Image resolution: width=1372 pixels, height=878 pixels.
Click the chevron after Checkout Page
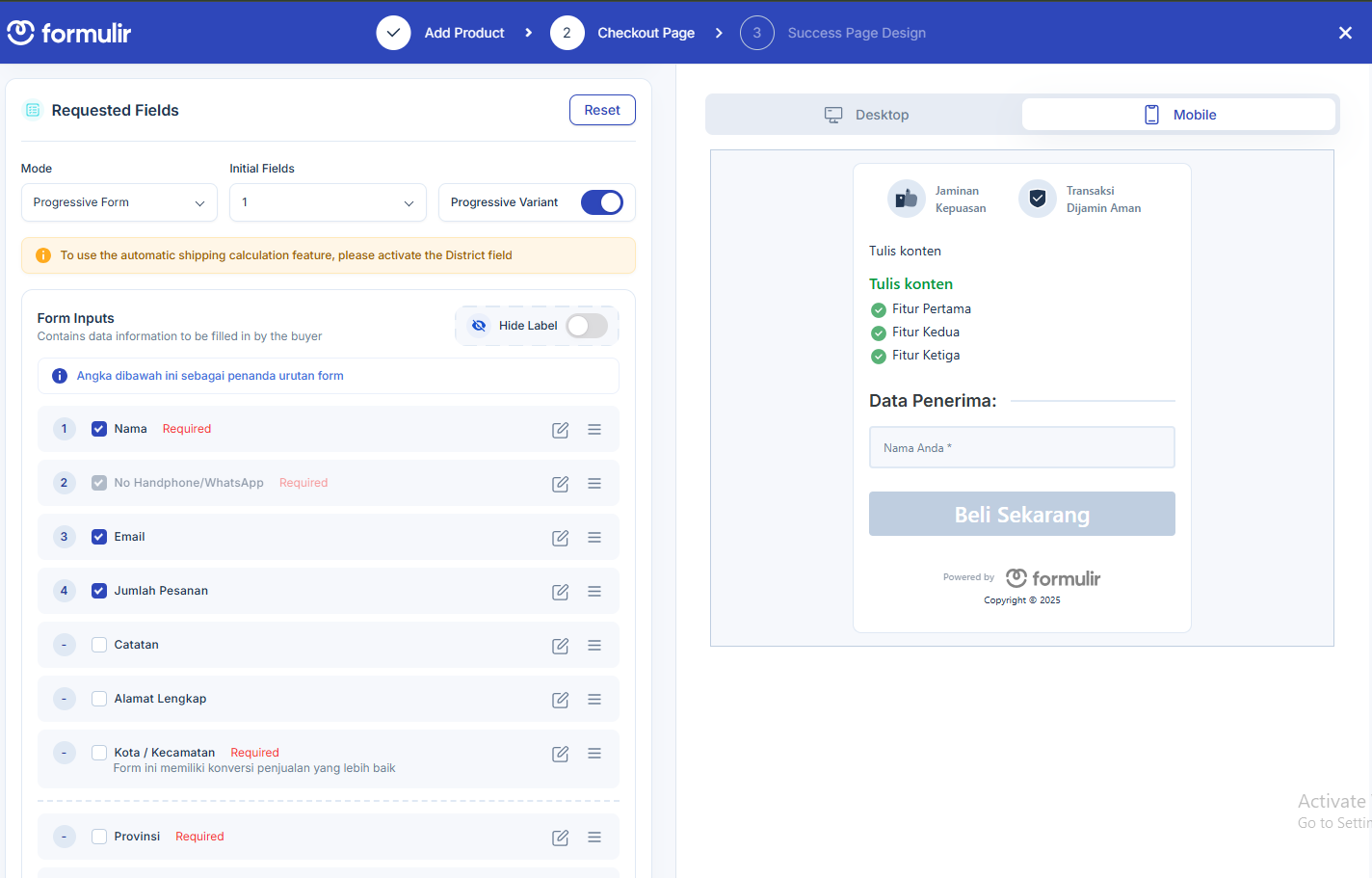point(719,33)
